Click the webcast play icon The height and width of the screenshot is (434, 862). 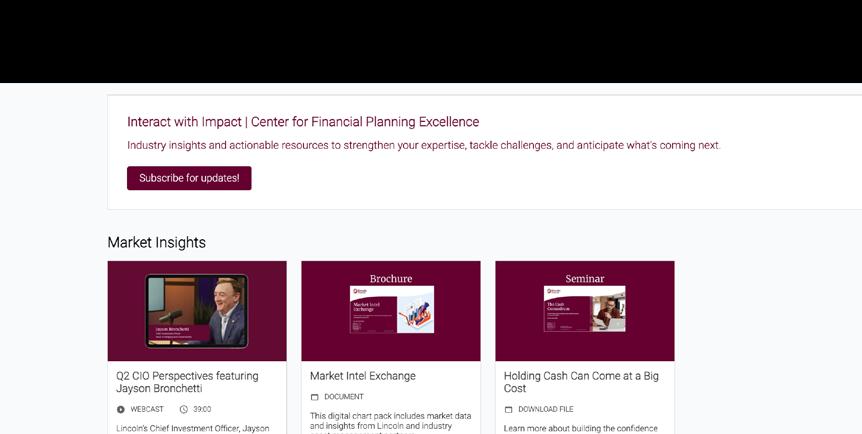point(121,409)
